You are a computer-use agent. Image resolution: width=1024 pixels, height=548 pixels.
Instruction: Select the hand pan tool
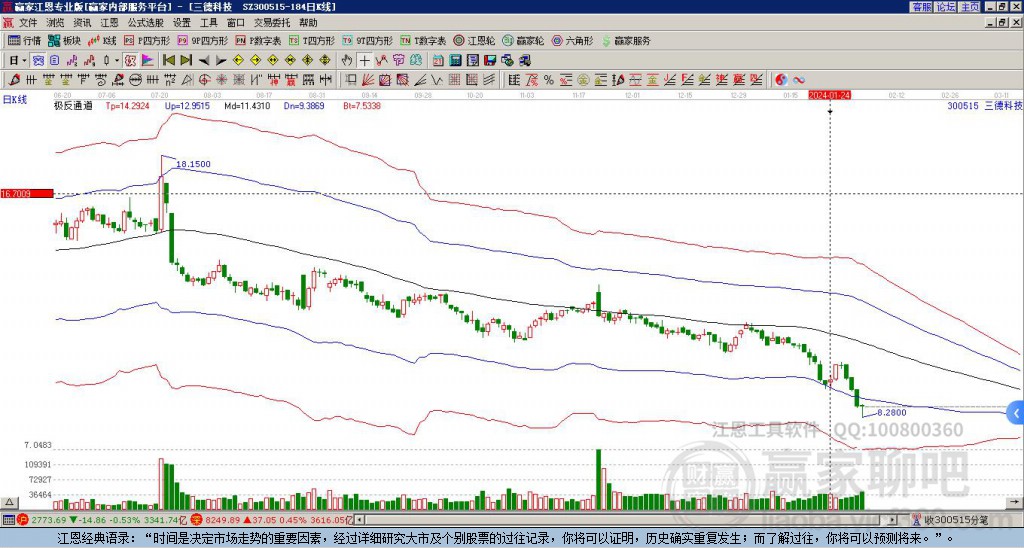coord(347,61)
